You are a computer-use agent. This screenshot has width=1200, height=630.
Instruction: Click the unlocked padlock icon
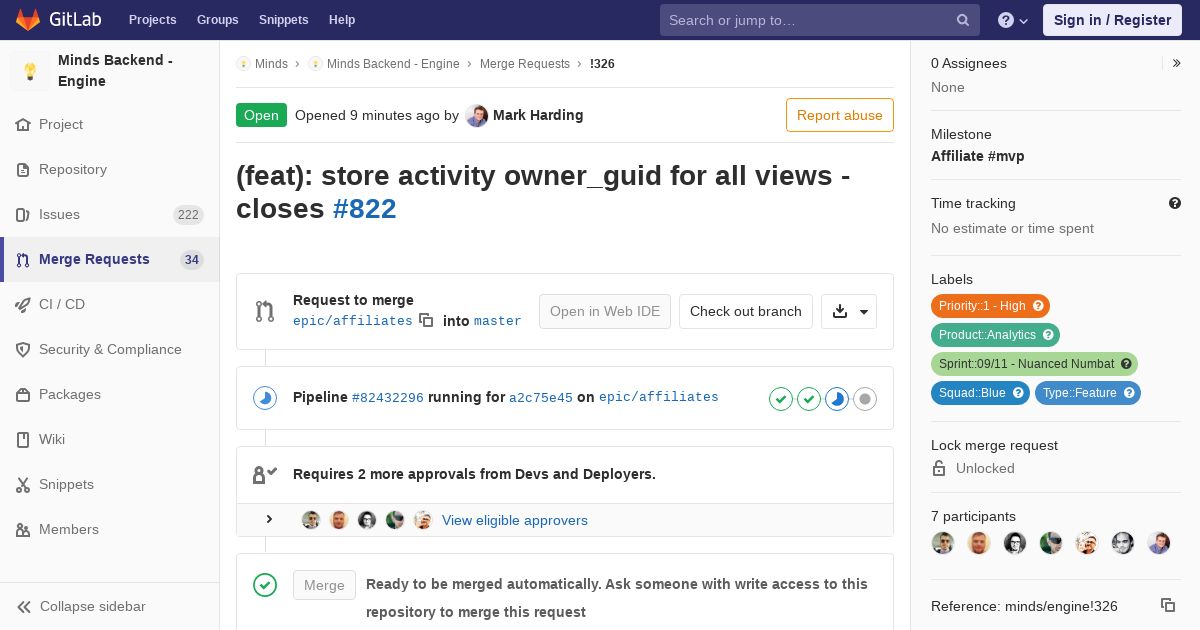coord(939,468)
